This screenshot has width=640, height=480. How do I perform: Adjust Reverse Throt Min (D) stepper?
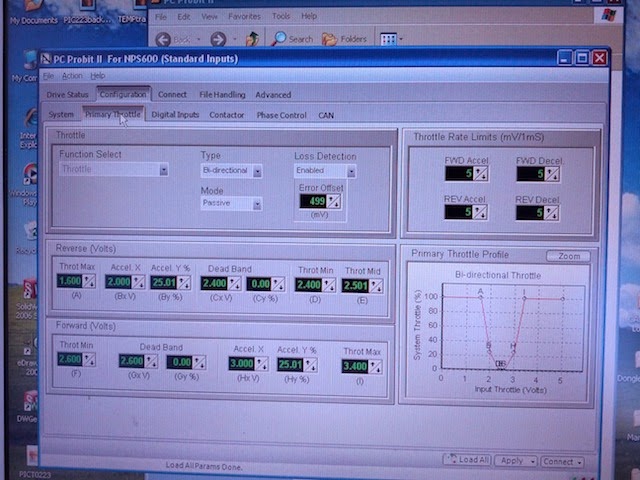click(329, 285)
